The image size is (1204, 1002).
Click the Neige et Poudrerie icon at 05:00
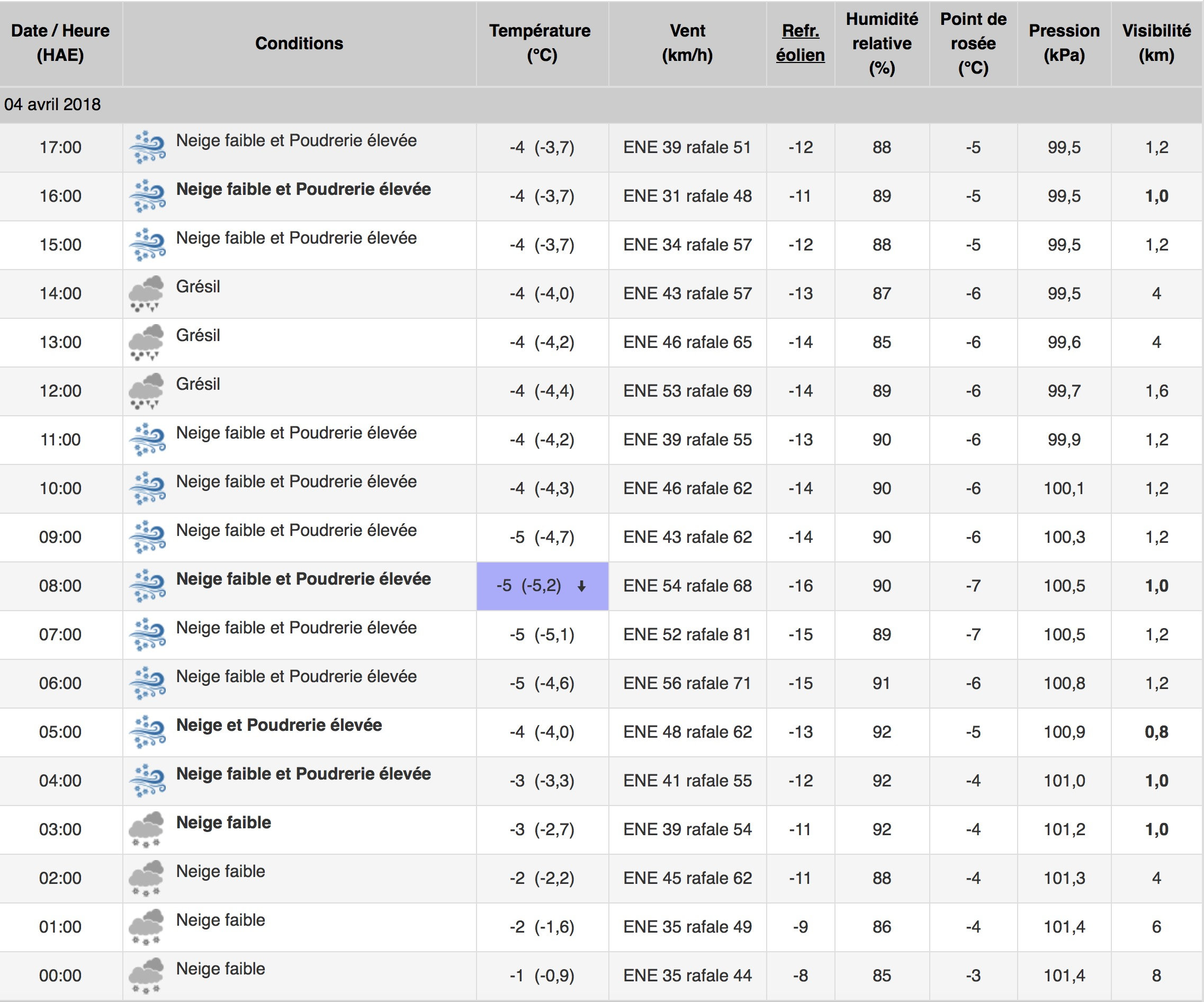[x=147, y=732]
